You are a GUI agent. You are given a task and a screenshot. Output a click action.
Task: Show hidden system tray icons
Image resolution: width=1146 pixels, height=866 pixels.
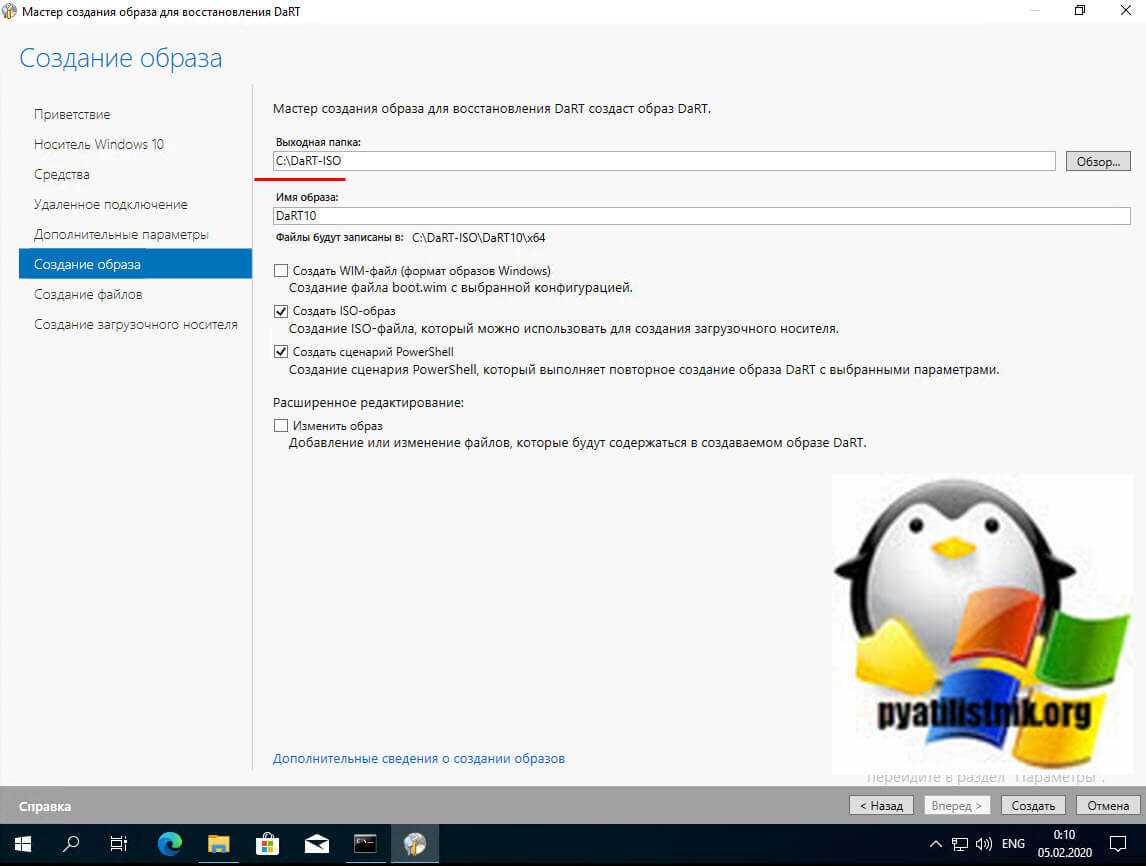coord(936,843)
